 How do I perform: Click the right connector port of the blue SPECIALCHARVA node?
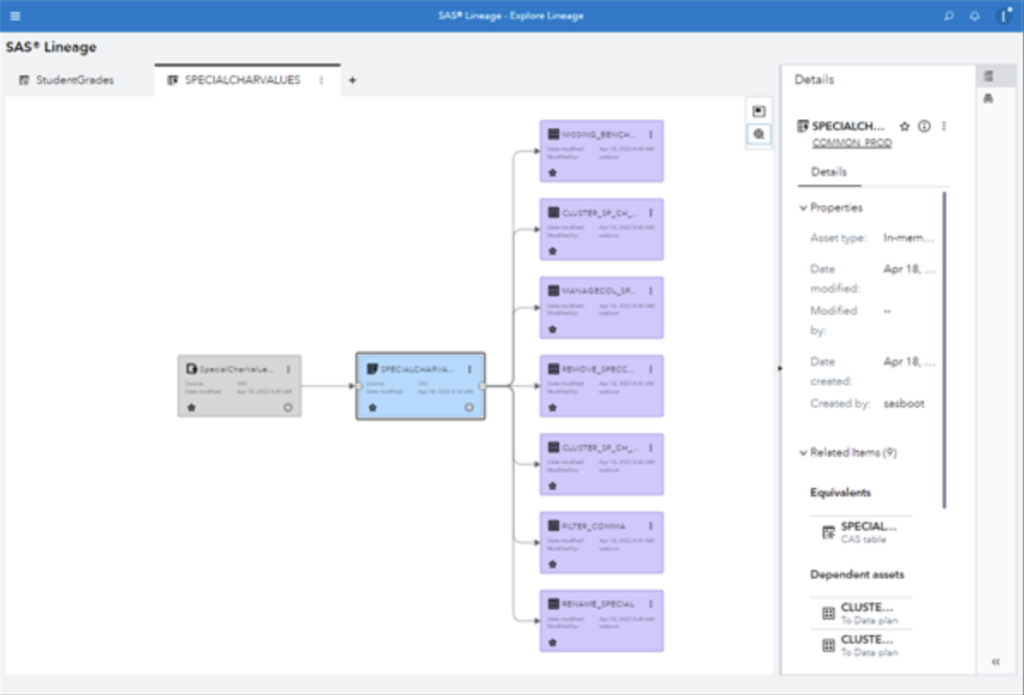coord(483,386)
